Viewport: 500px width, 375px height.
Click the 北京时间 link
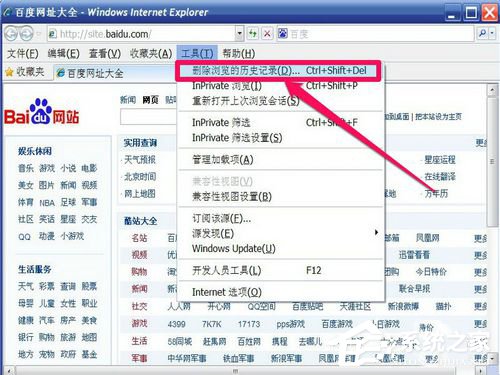[x=140, y=177]
